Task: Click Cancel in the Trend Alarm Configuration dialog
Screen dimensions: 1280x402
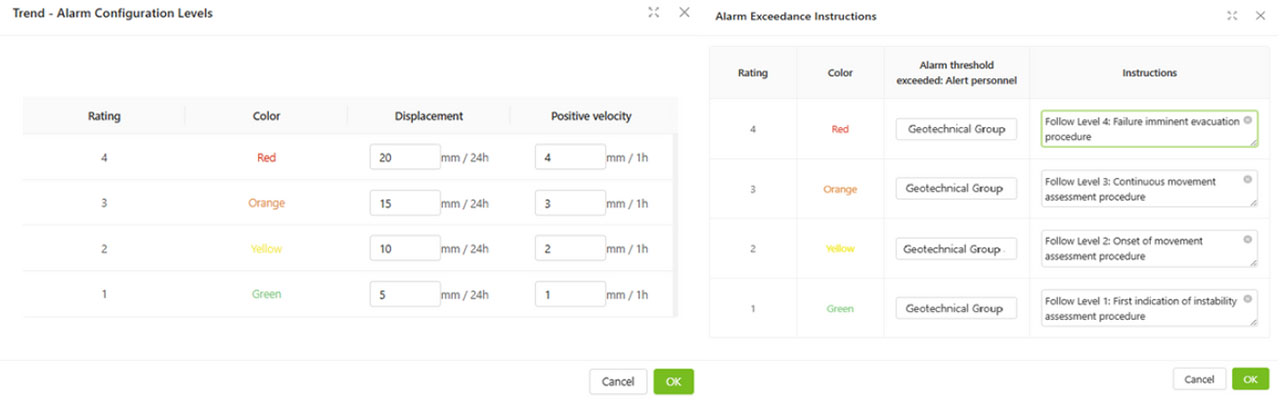Action: pyautogui.click(x=618, y=381)
